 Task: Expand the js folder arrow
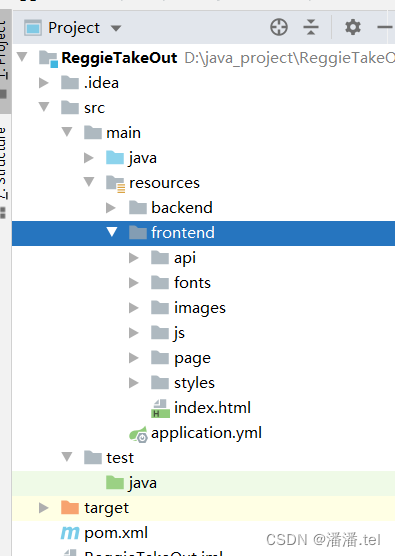(134, 333)
